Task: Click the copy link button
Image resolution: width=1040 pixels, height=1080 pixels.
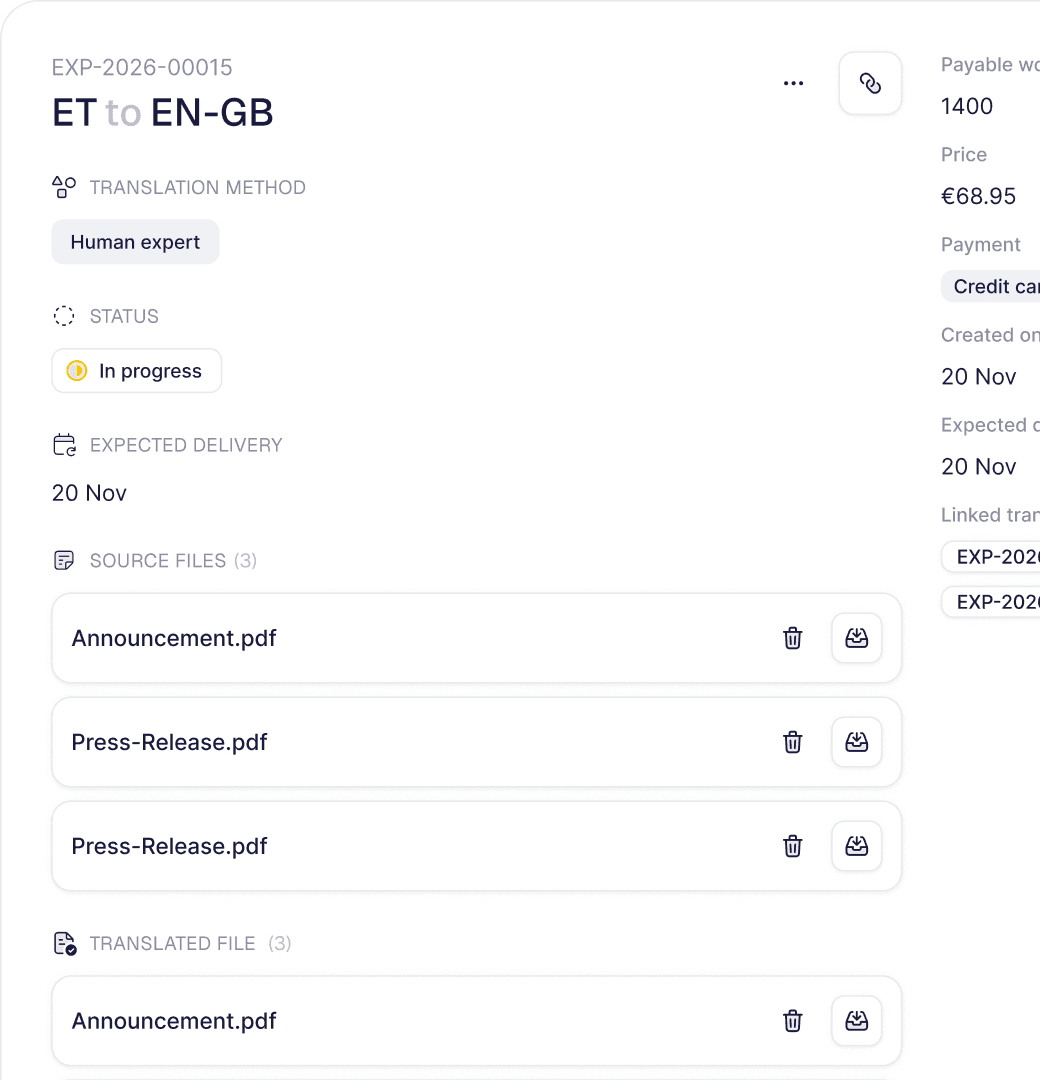Action: [871, 83]
